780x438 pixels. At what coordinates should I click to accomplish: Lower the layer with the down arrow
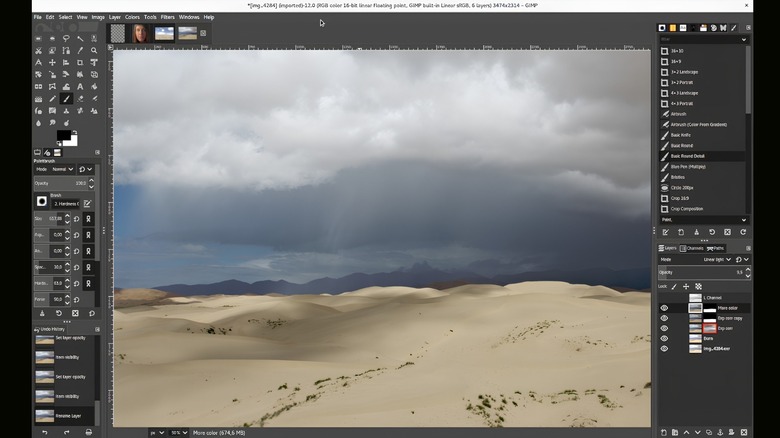[697, 433]
